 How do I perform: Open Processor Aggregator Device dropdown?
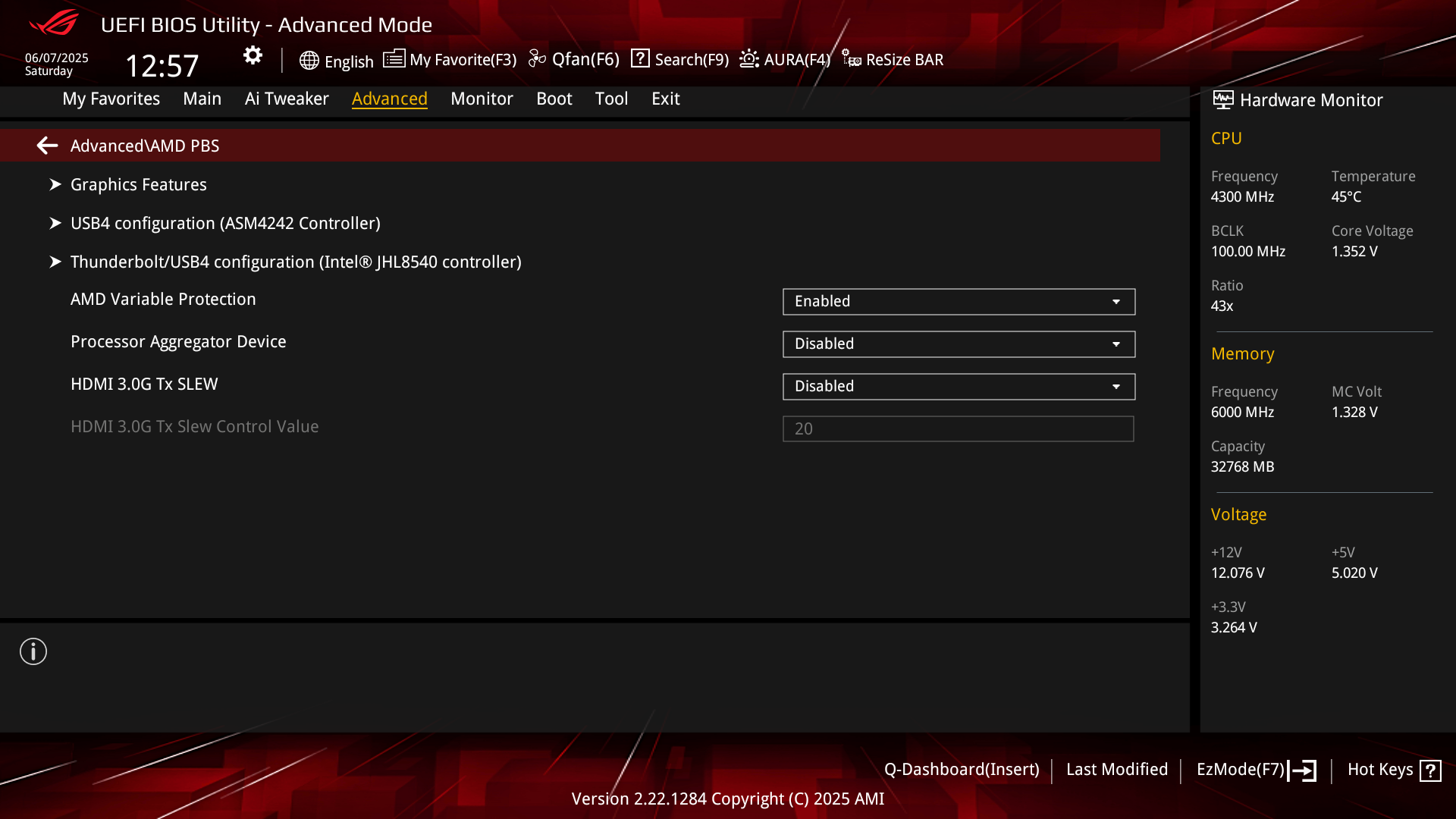click(x=959, y=344)
